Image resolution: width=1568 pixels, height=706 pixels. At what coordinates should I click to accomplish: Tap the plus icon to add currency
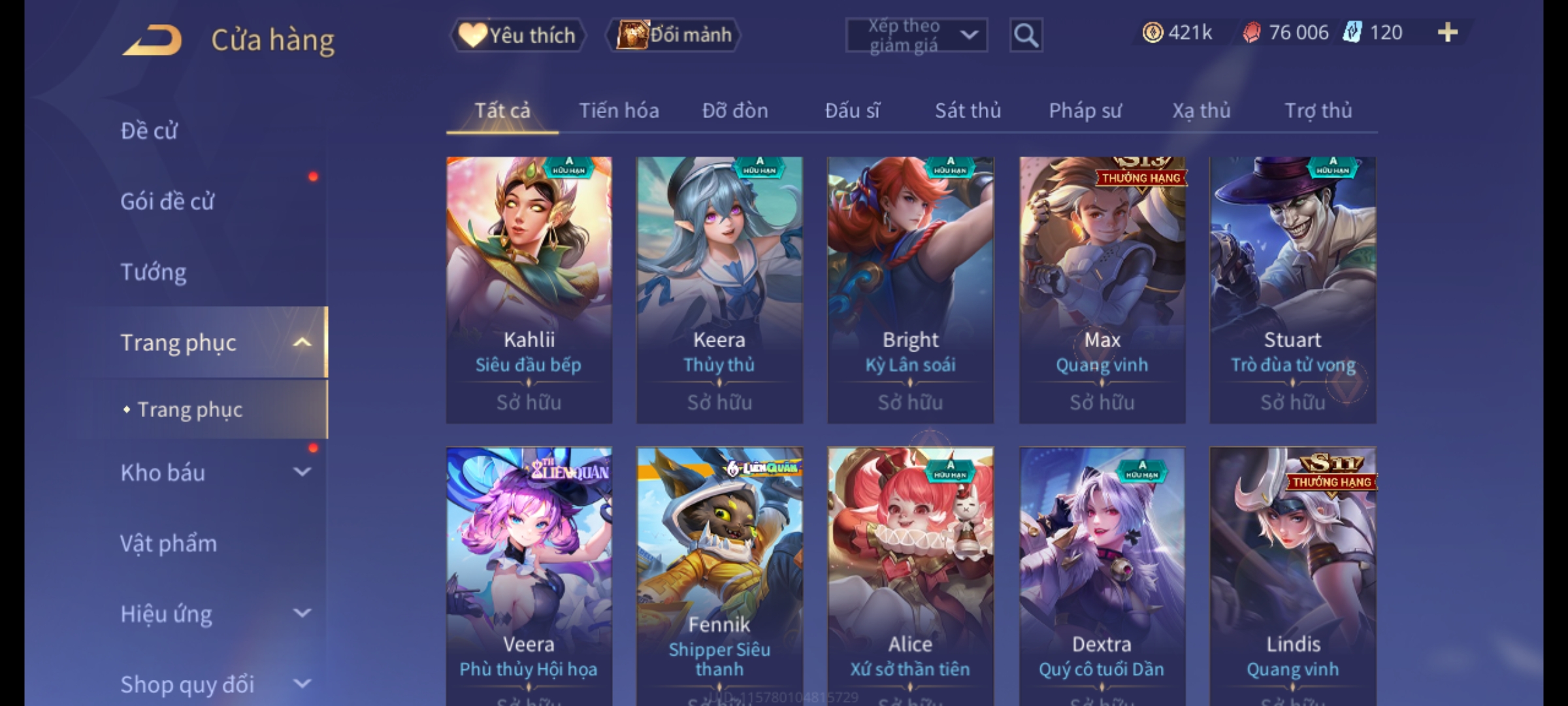tap(1448, 33)
